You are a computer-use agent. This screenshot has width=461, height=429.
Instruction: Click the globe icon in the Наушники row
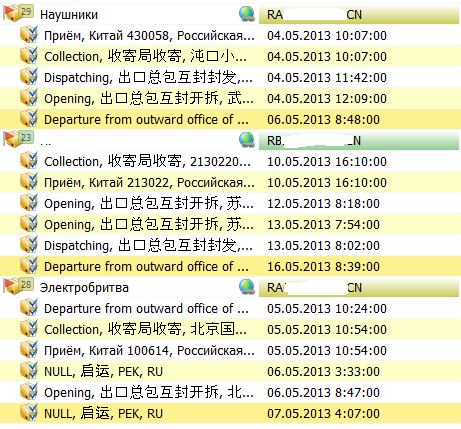tap(247, 14)
